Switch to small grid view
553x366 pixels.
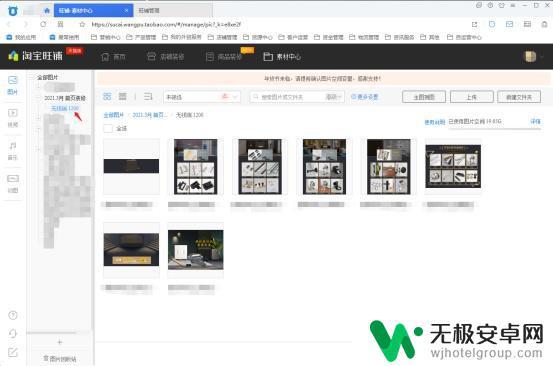tap(122, 96)
